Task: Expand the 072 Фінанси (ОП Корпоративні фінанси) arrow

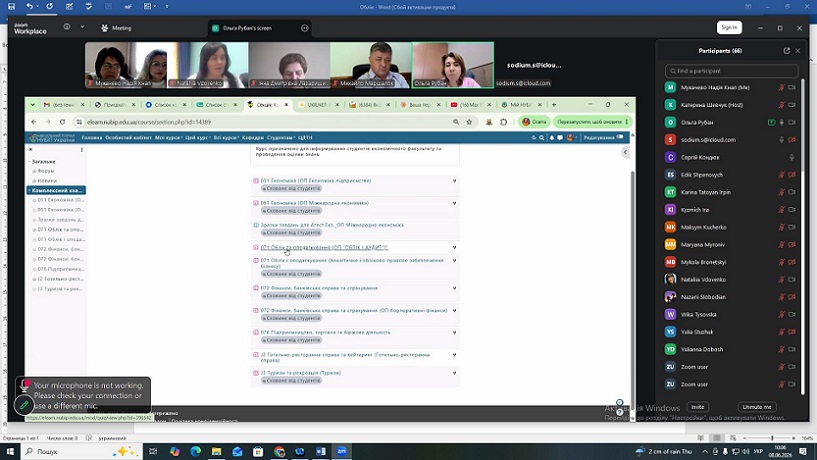Action: pos(454,310)
